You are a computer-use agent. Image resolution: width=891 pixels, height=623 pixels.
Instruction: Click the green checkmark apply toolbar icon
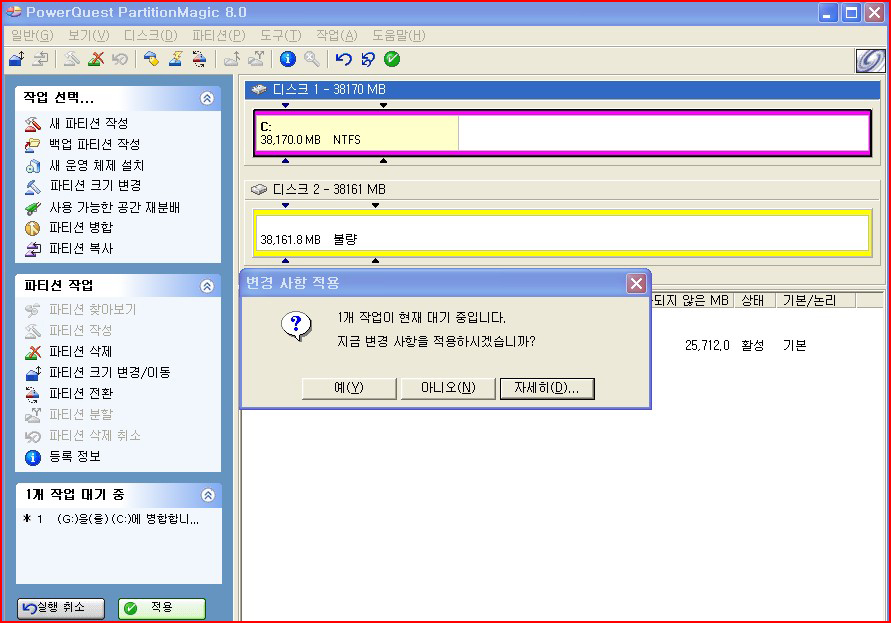point(392,59)
